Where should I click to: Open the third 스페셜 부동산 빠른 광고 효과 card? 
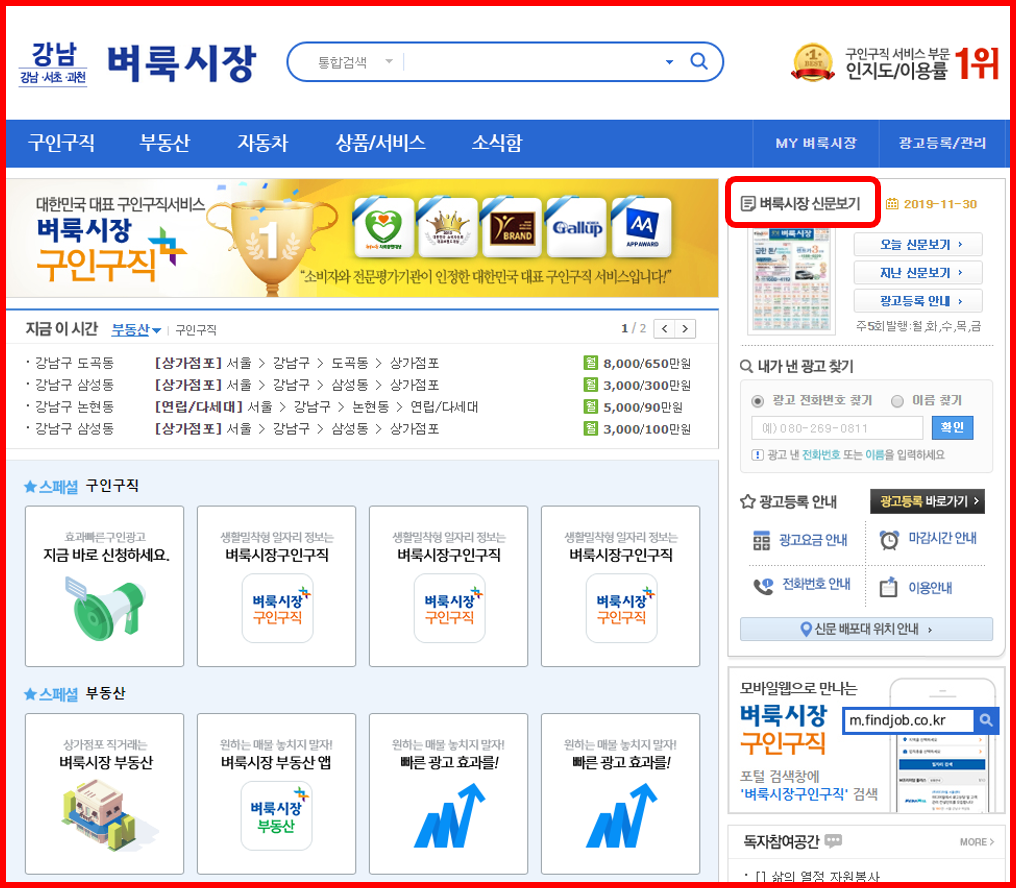(448, 794)
